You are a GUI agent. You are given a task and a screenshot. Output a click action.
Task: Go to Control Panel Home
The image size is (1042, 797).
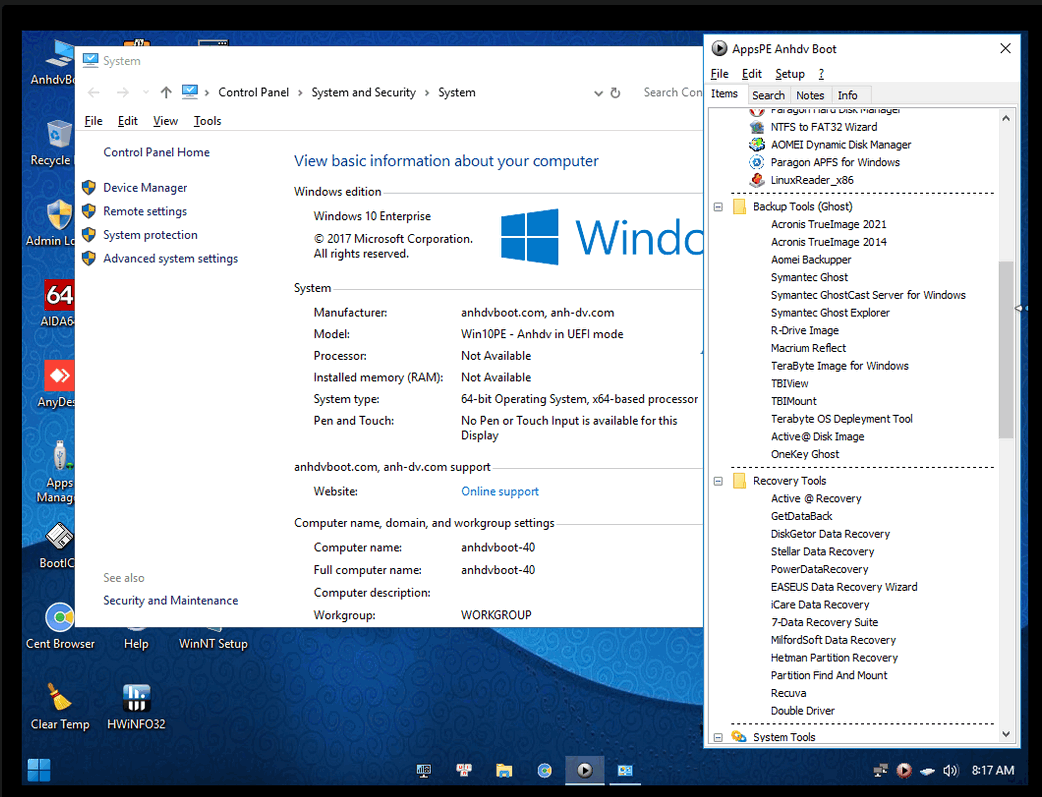click(156, 152)
